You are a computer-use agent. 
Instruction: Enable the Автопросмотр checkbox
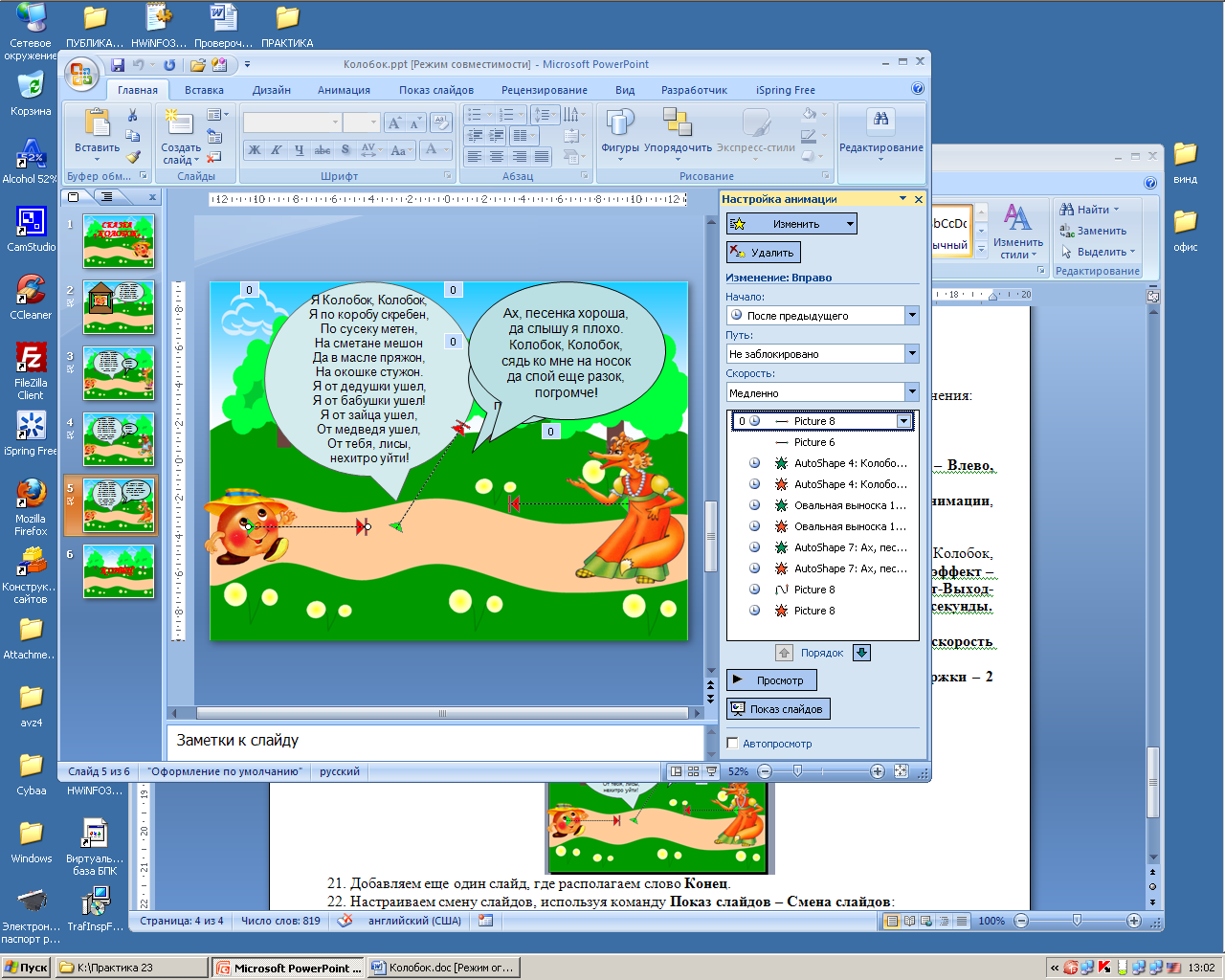click(732, 744)
